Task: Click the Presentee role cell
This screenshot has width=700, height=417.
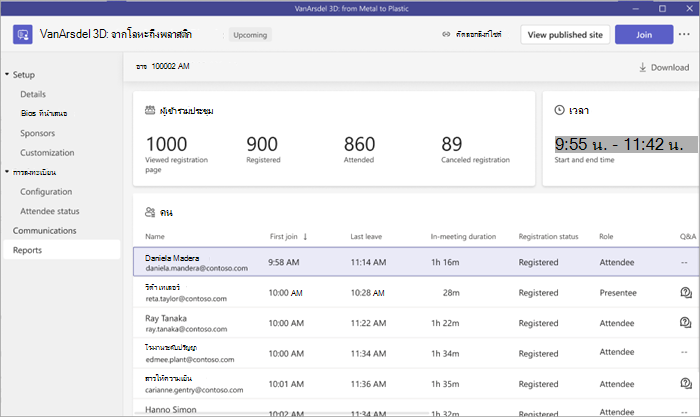Action: (x=618, y=293)
